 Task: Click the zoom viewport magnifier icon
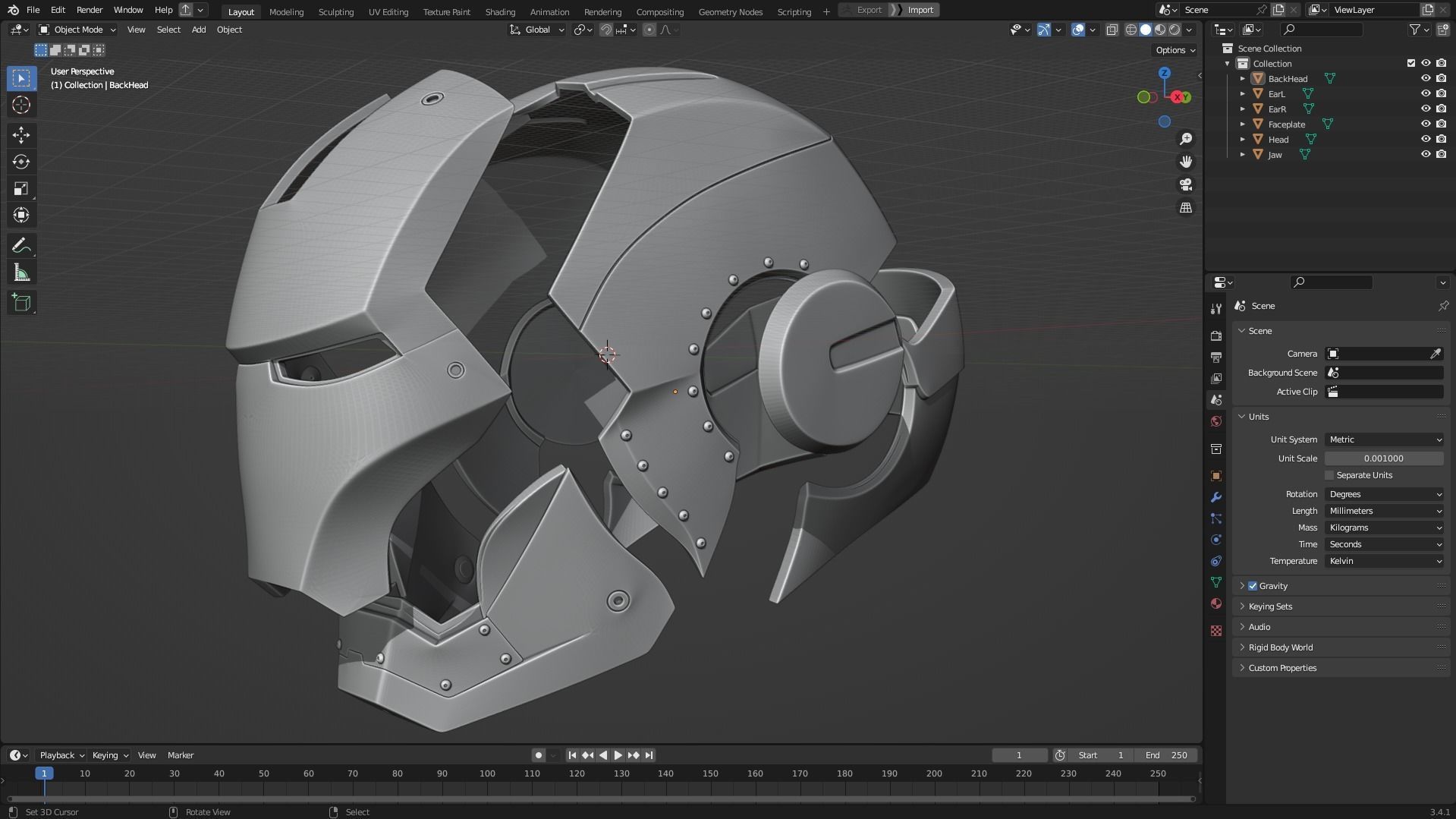click(x=1186, y=139)
